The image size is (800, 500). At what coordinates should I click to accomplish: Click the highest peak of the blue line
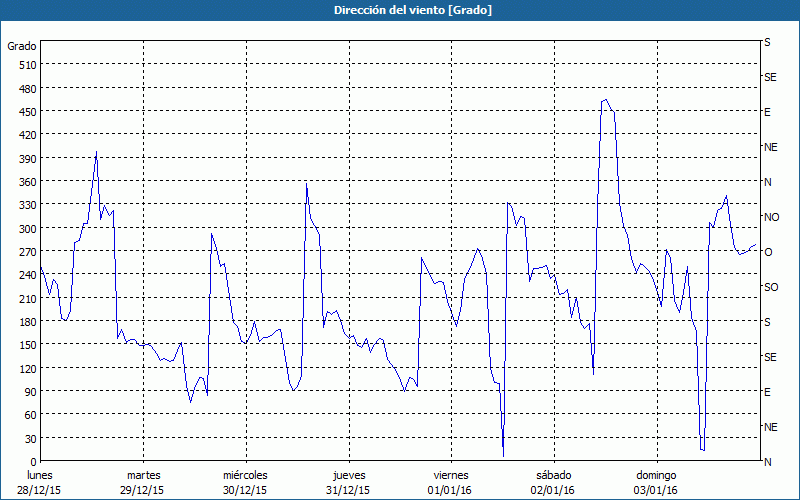tap(605, 100)
